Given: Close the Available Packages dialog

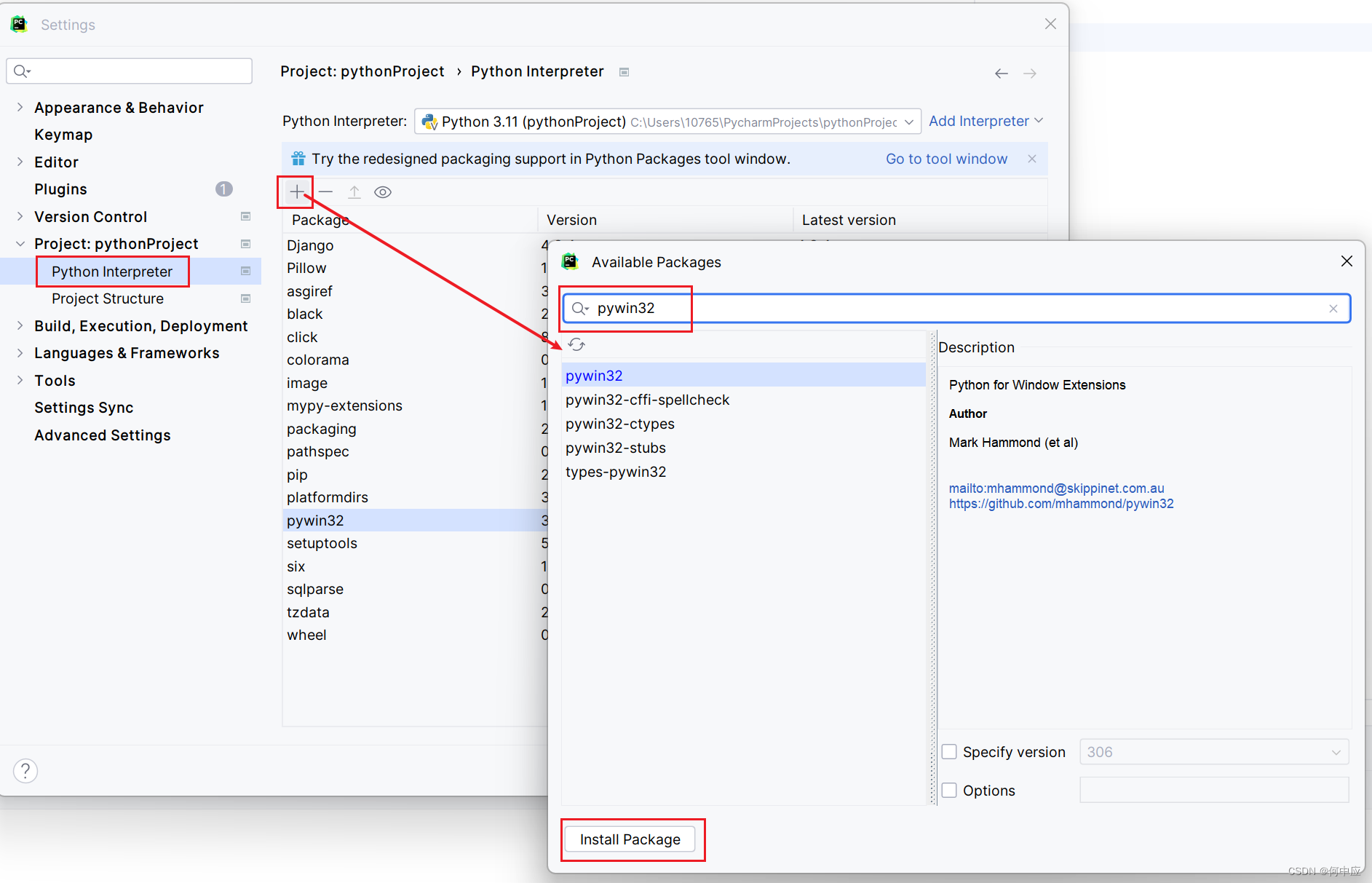Looking at the screenshot, I should [1347, 261].
